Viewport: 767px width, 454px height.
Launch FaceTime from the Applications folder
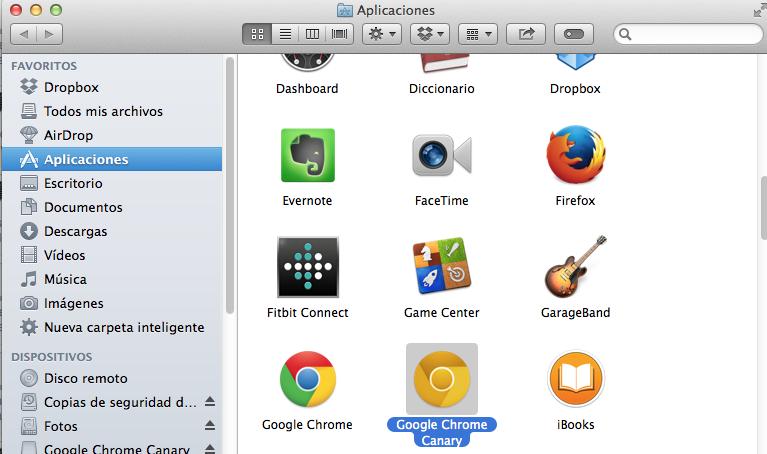441,155
